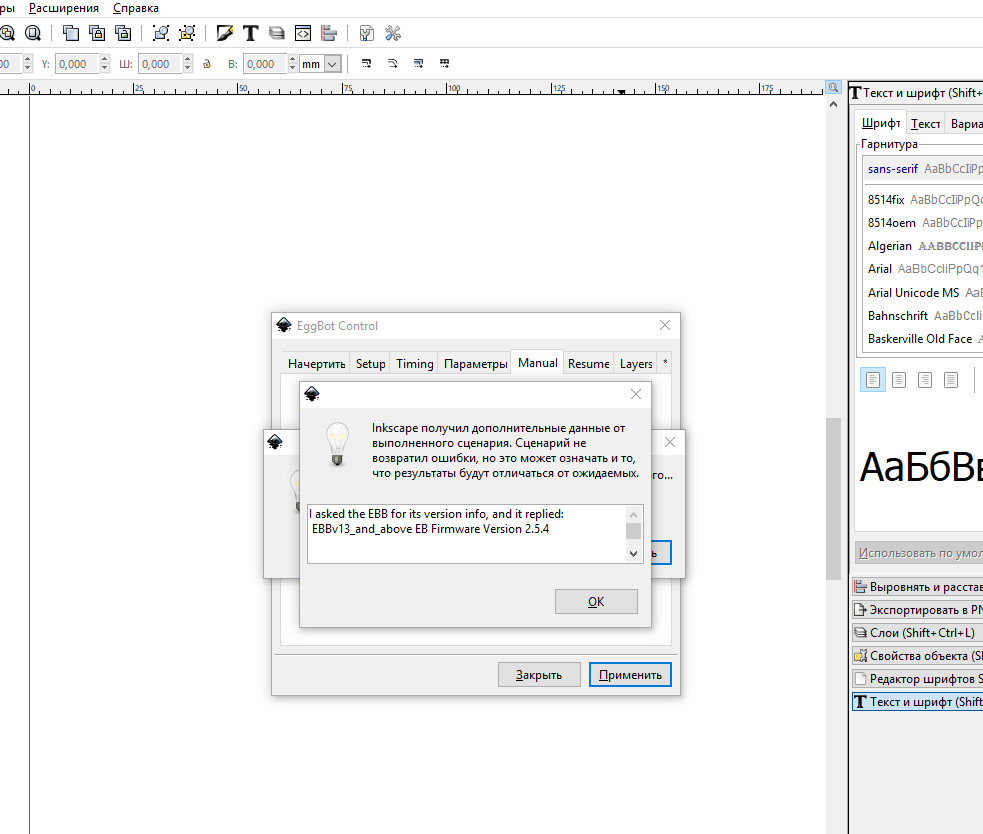Select Arial Unicode MS font
983x834 pixels.
[x=923, y=293]
